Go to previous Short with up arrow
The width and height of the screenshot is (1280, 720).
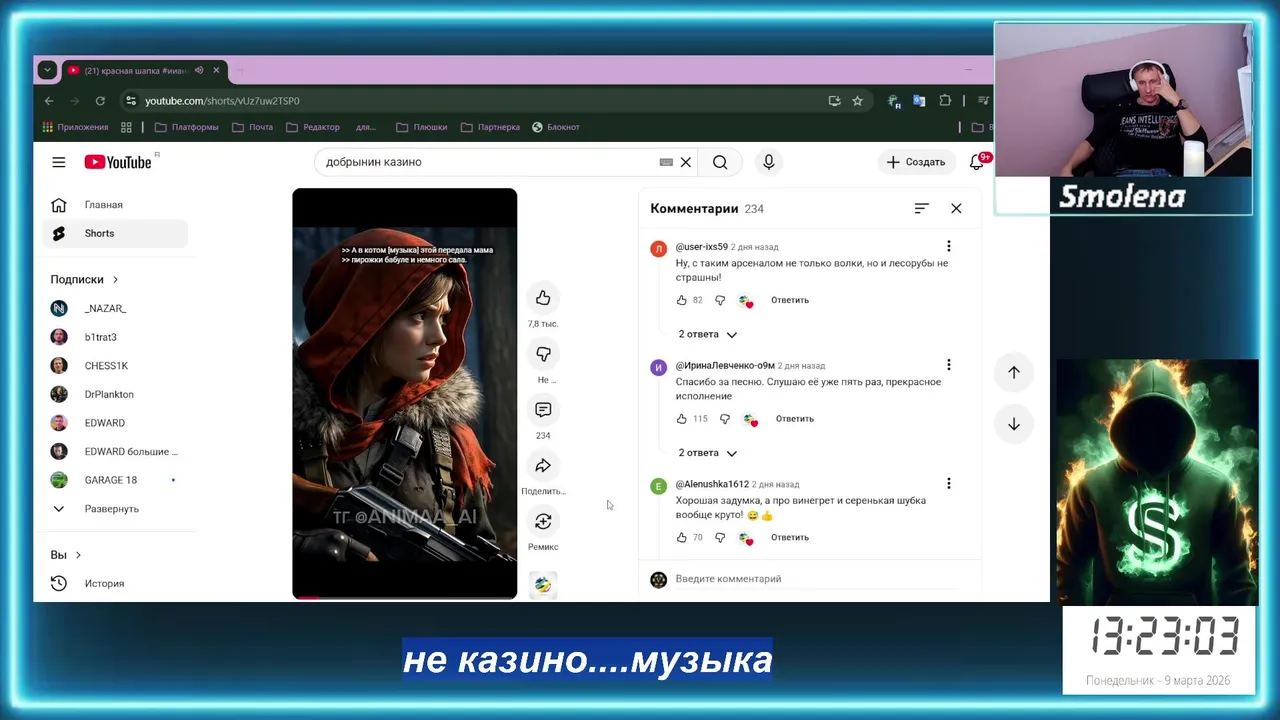1014,372
